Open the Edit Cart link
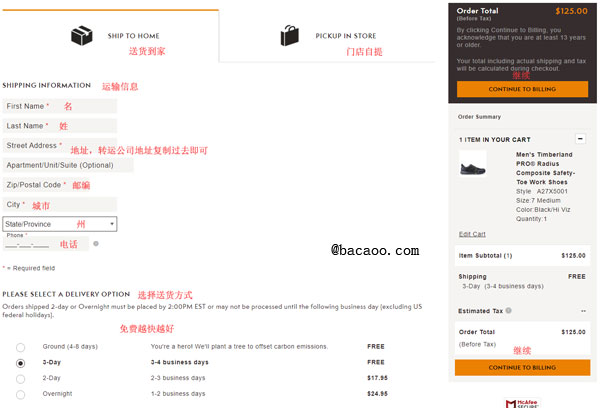Image resolution: width=600 pixels, height=409 pixels. click(472, 234)
